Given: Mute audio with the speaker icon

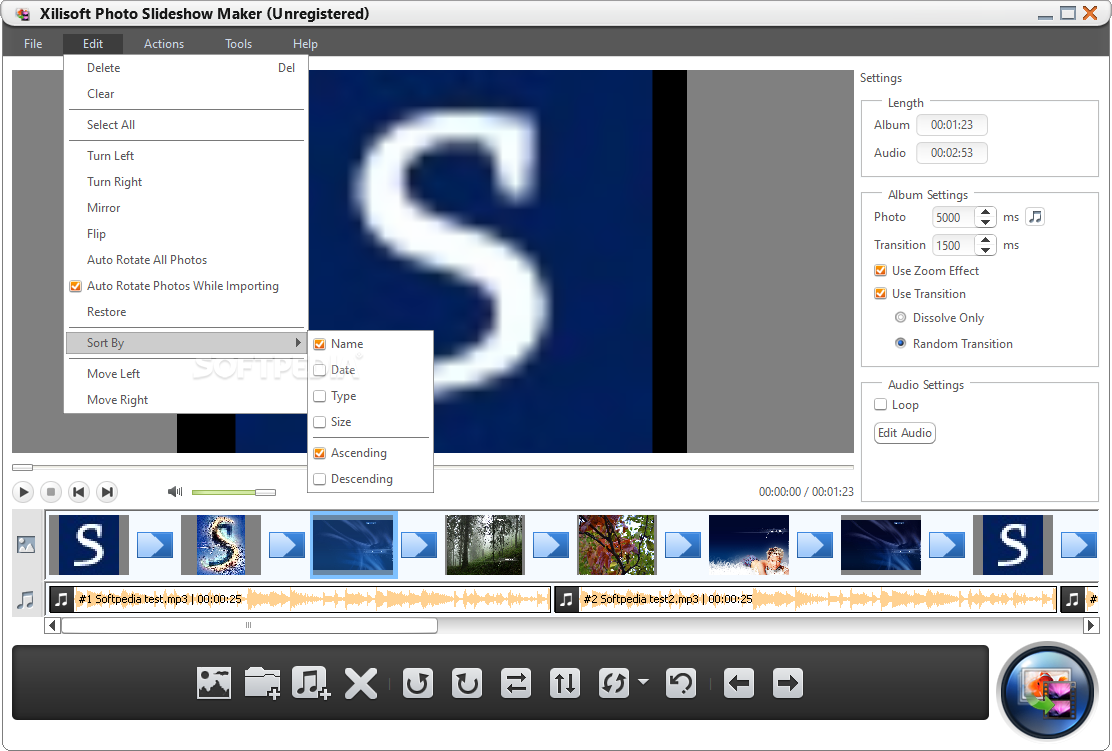Looking at the screenshot, I should pyautogui.click(x=174, y=491).
